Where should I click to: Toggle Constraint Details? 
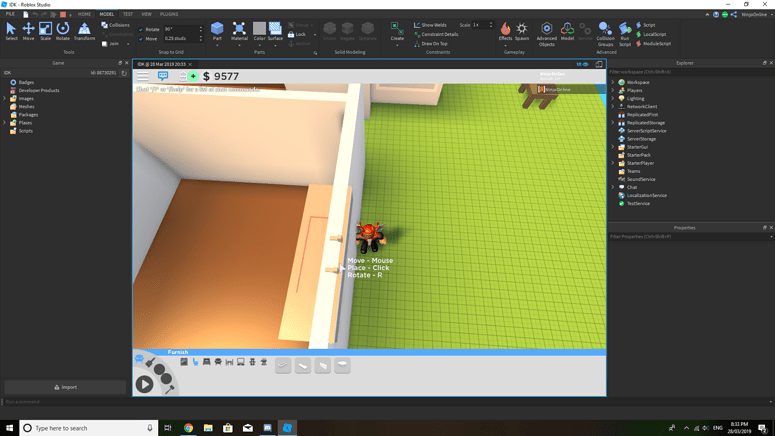click(x=436, y=34)
